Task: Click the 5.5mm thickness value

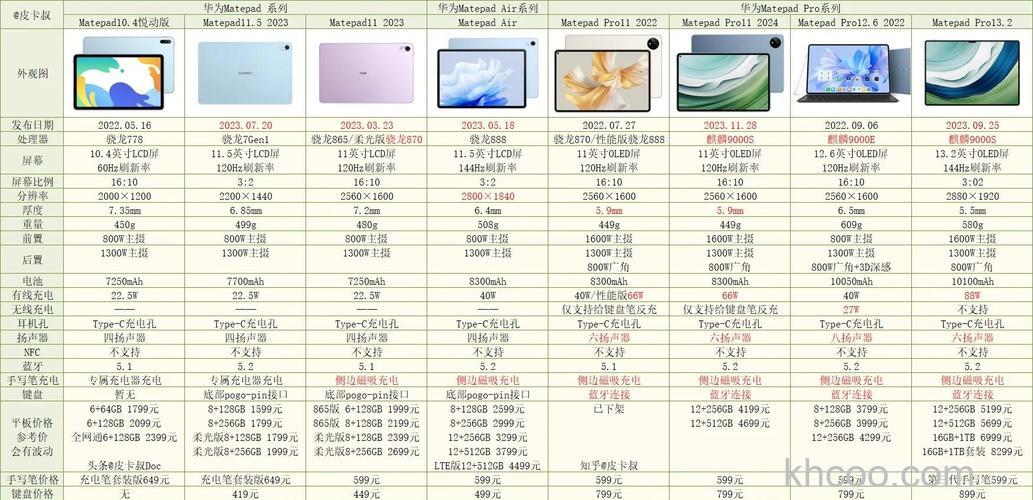Action: pyautogui.click(x=972, y=211)
